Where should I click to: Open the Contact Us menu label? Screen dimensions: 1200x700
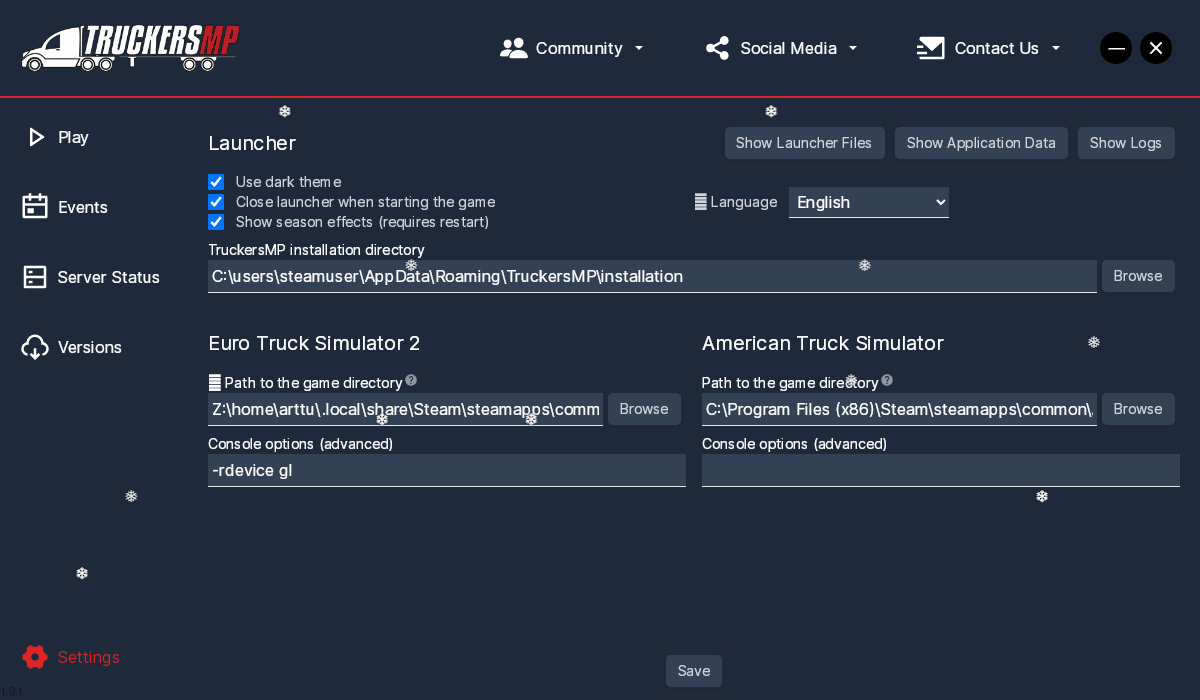(997, 48)
